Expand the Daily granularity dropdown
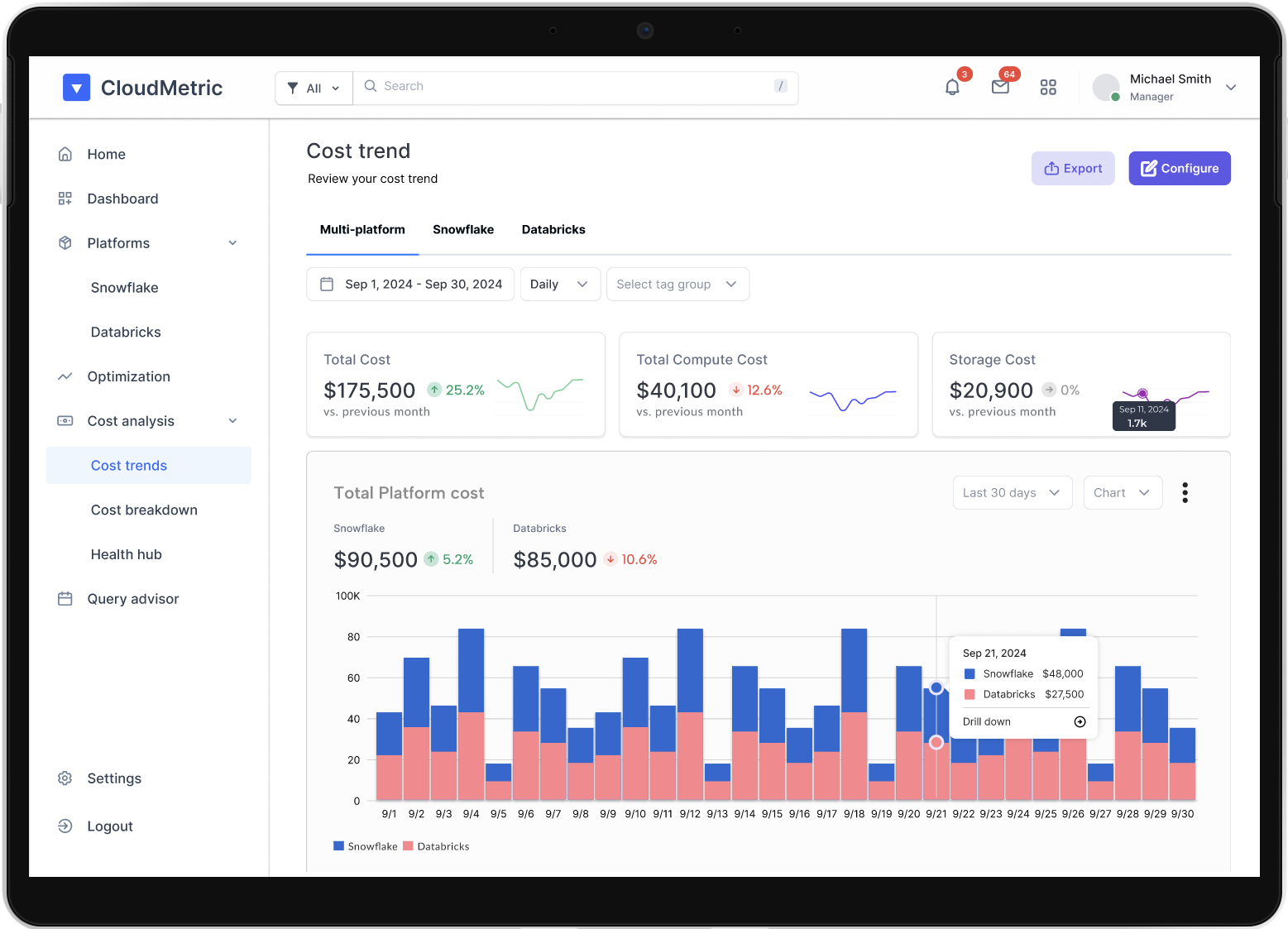 click(x=560, y=285)
